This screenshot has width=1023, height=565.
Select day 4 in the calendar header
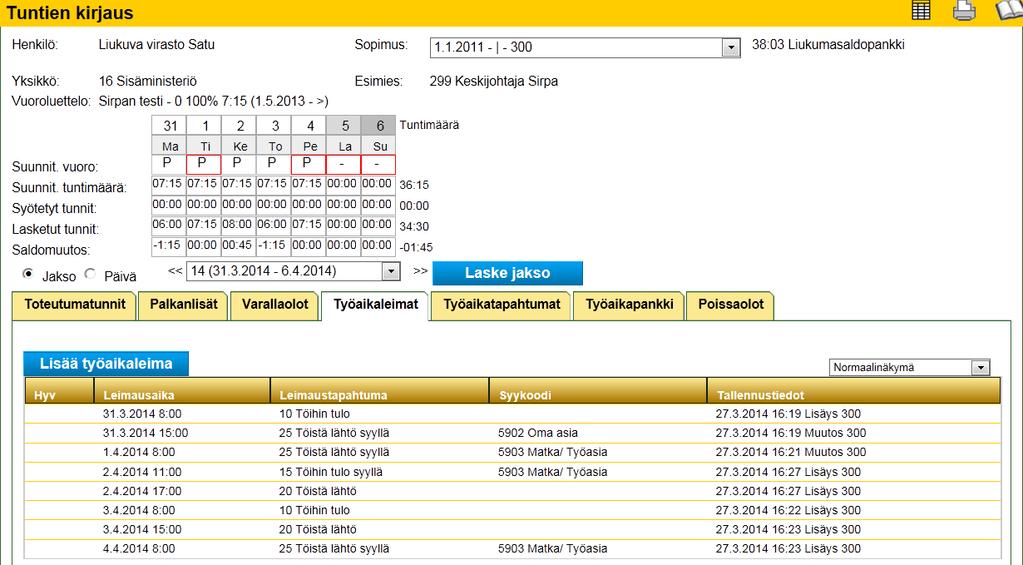pyautogui.click(x=310, y=126)
